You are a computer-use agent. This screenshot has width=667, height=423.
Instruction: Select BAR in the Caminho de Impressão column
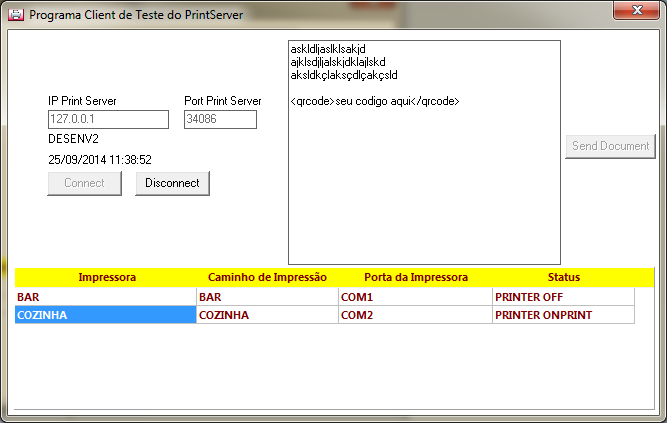(267, 297)
